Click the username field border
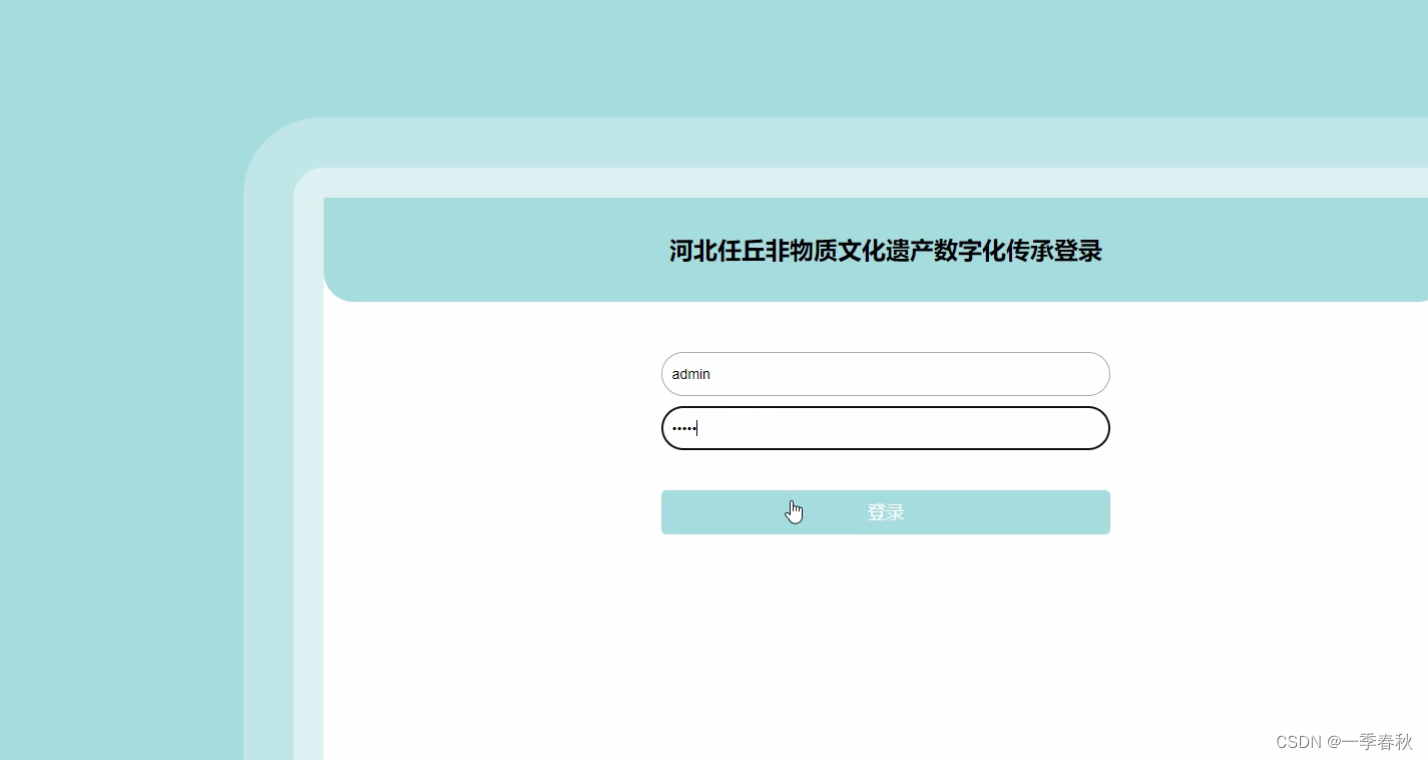This screenshot has width=1428, height=760. [x=885, y=352]
